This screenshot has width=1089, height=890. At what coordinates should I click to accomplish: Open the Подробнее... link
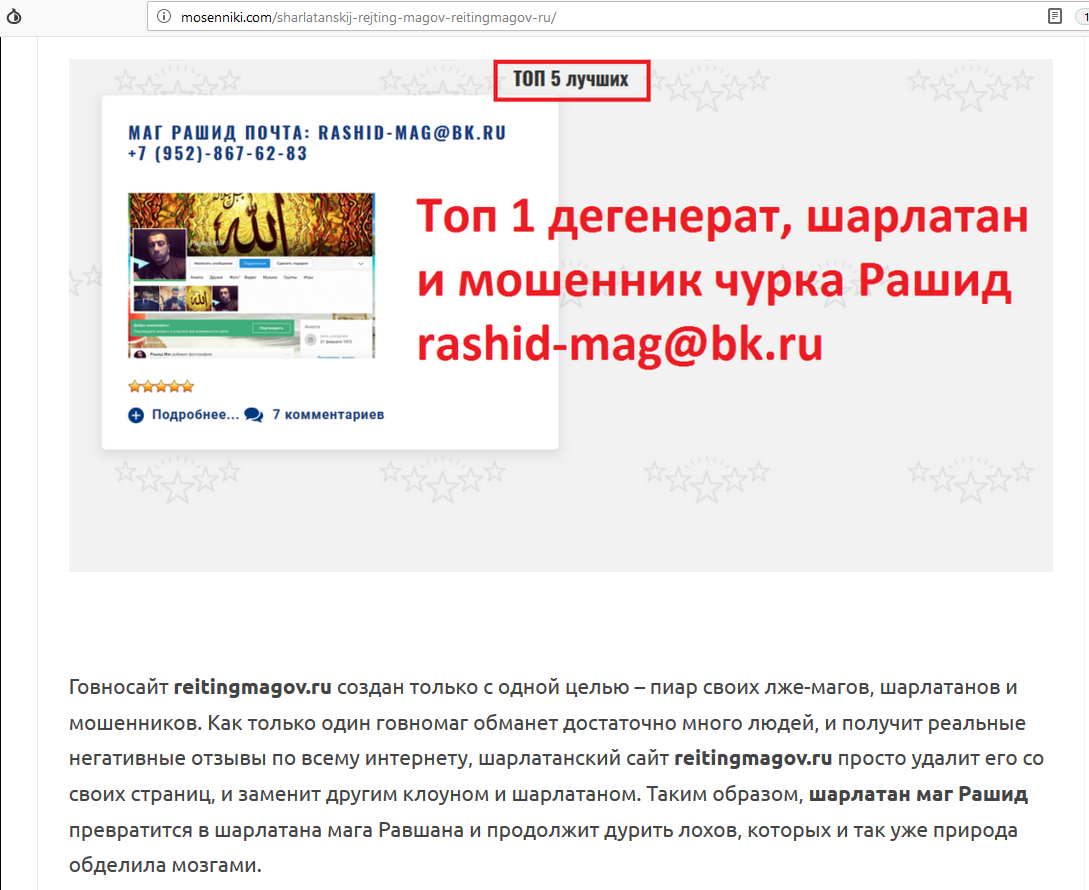(x=195, y=415)
